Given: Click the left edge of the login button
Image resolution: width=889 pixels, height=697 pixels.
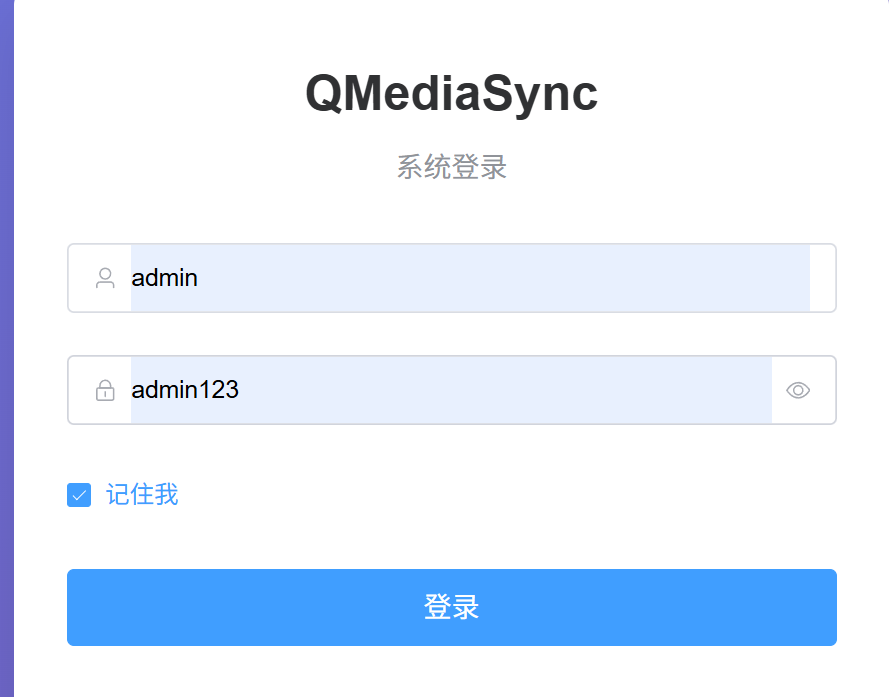Looking at the screenshot, I should pyautogui.click(x=74, y=607).
